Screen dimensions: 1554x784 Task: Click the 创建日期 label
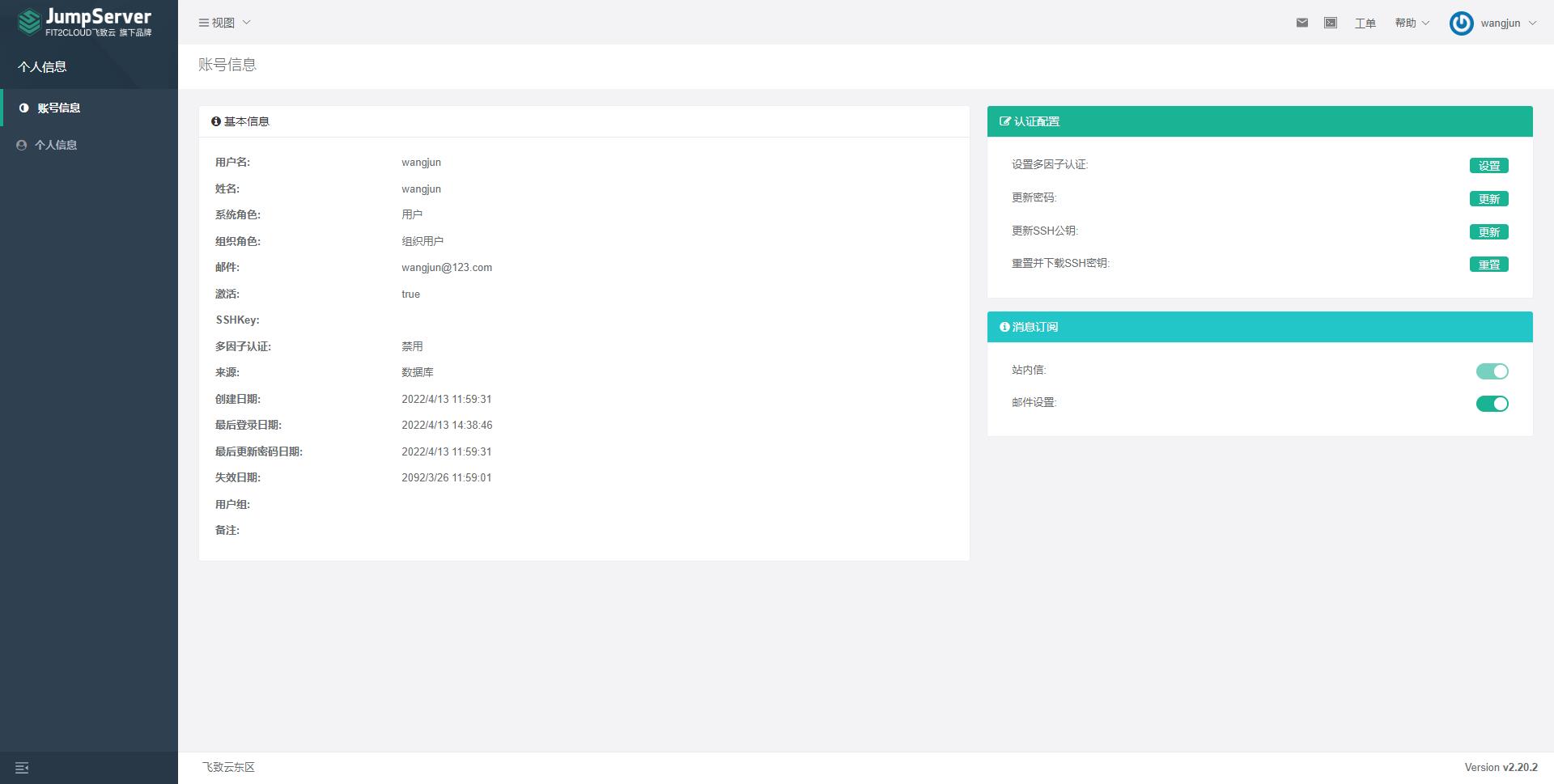(x=238, y=399)
